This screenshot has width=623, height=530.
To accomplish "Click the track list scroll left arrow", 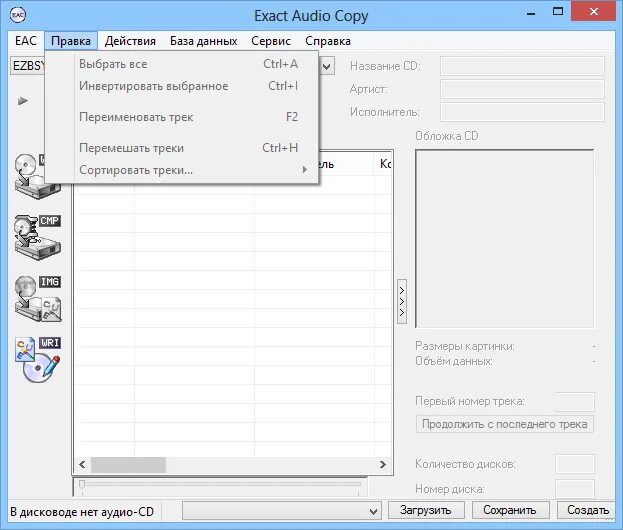I will pyautogui.click(x=82, y=464).
